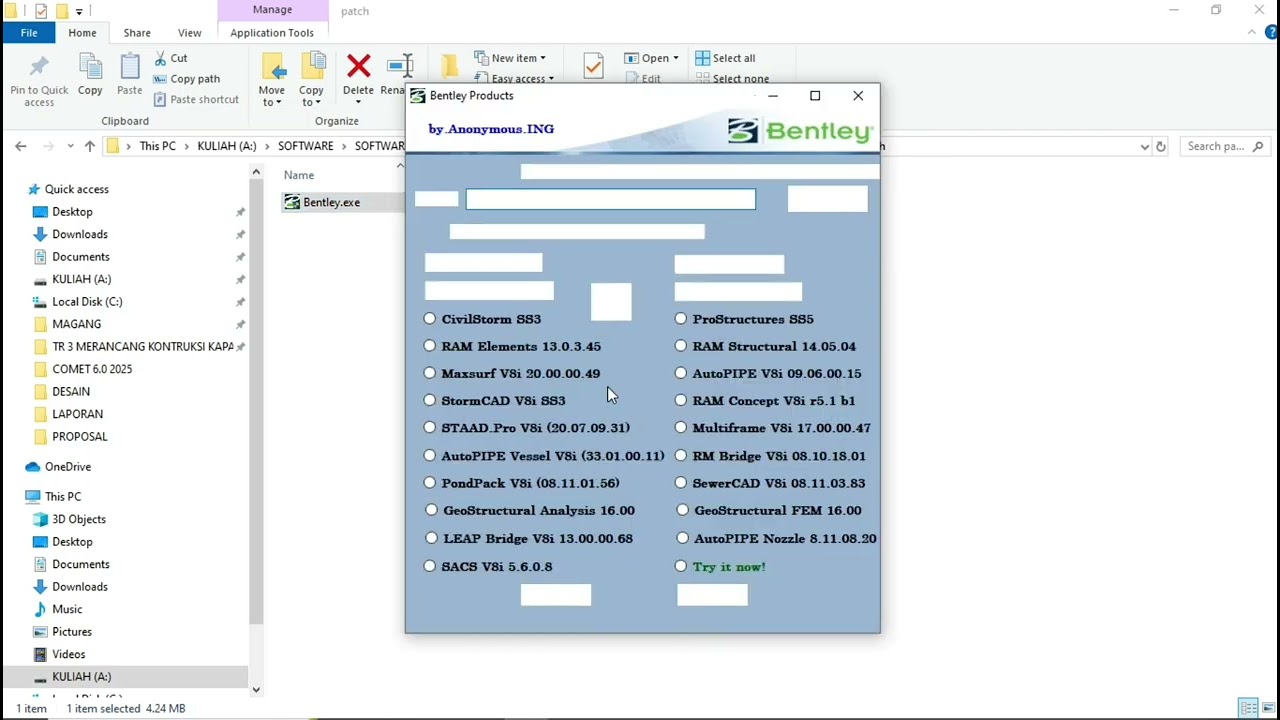The width and height of the screenshot is (1280, 720).
Task: Expand address bar history dropdown
Action: tap(1145, 146)
